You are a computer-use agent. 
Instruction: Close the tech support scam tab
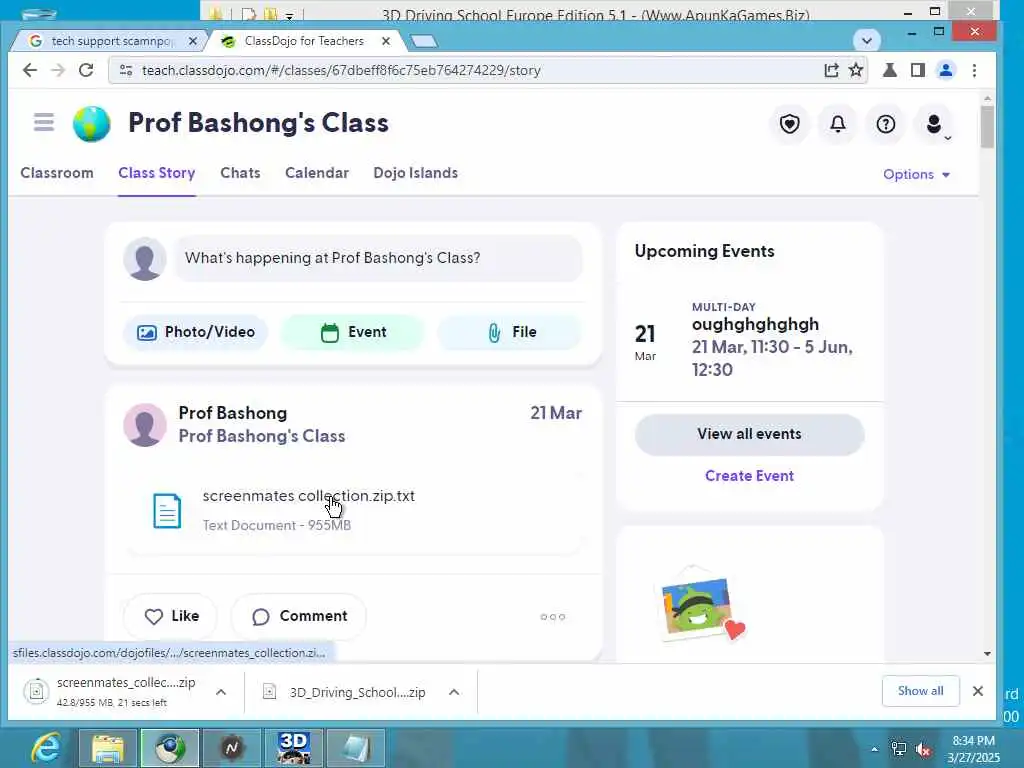[x=192, y=41]
